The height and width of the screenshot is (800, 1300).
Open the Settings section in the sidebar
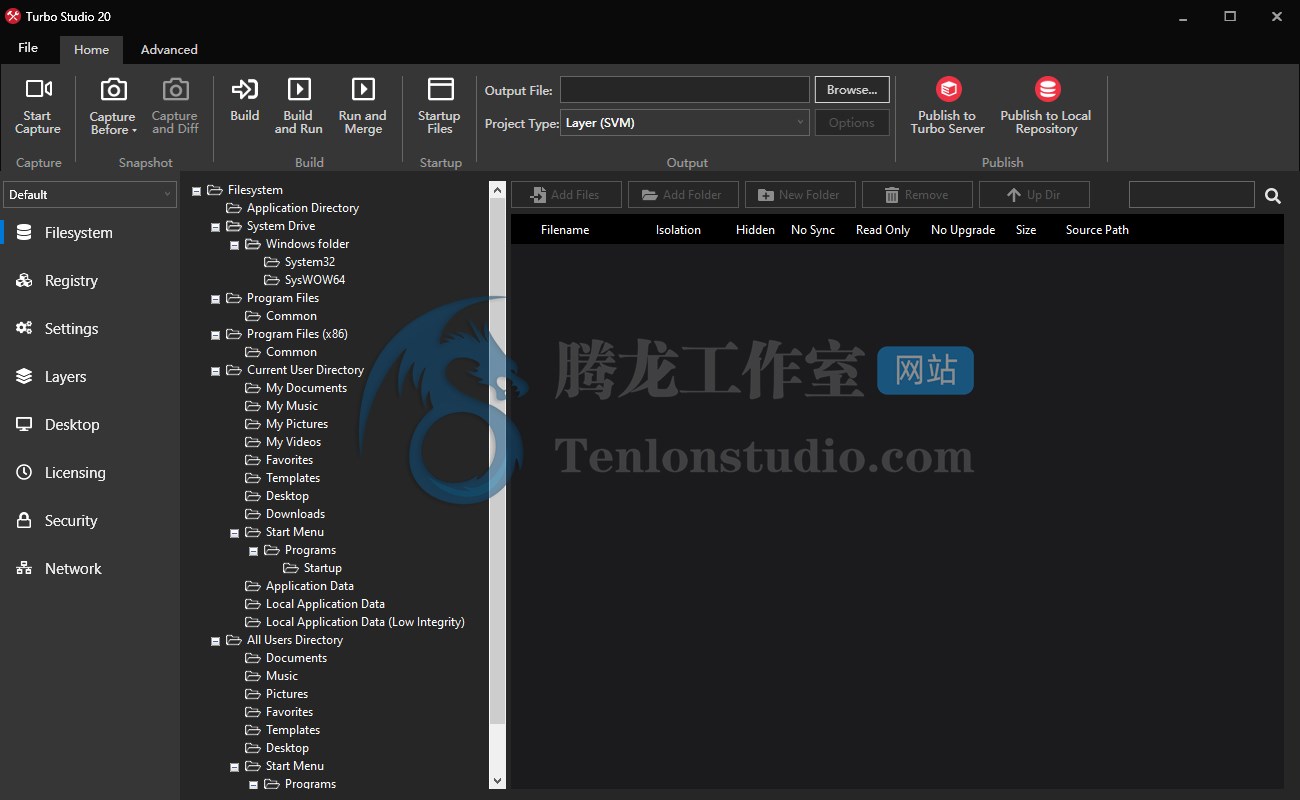pos(90,329)
